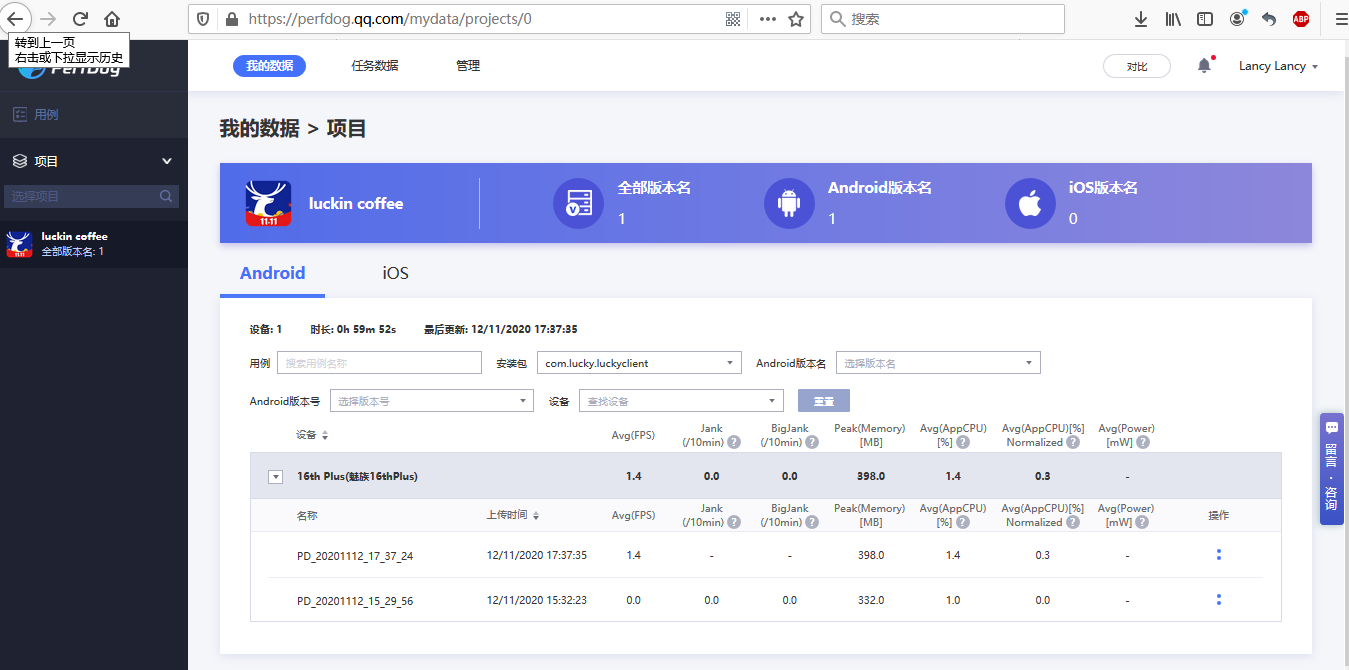Open Android版本号 dropdown
The width and height of the screenshot is (1349, 670).
(x=432, y=401)
